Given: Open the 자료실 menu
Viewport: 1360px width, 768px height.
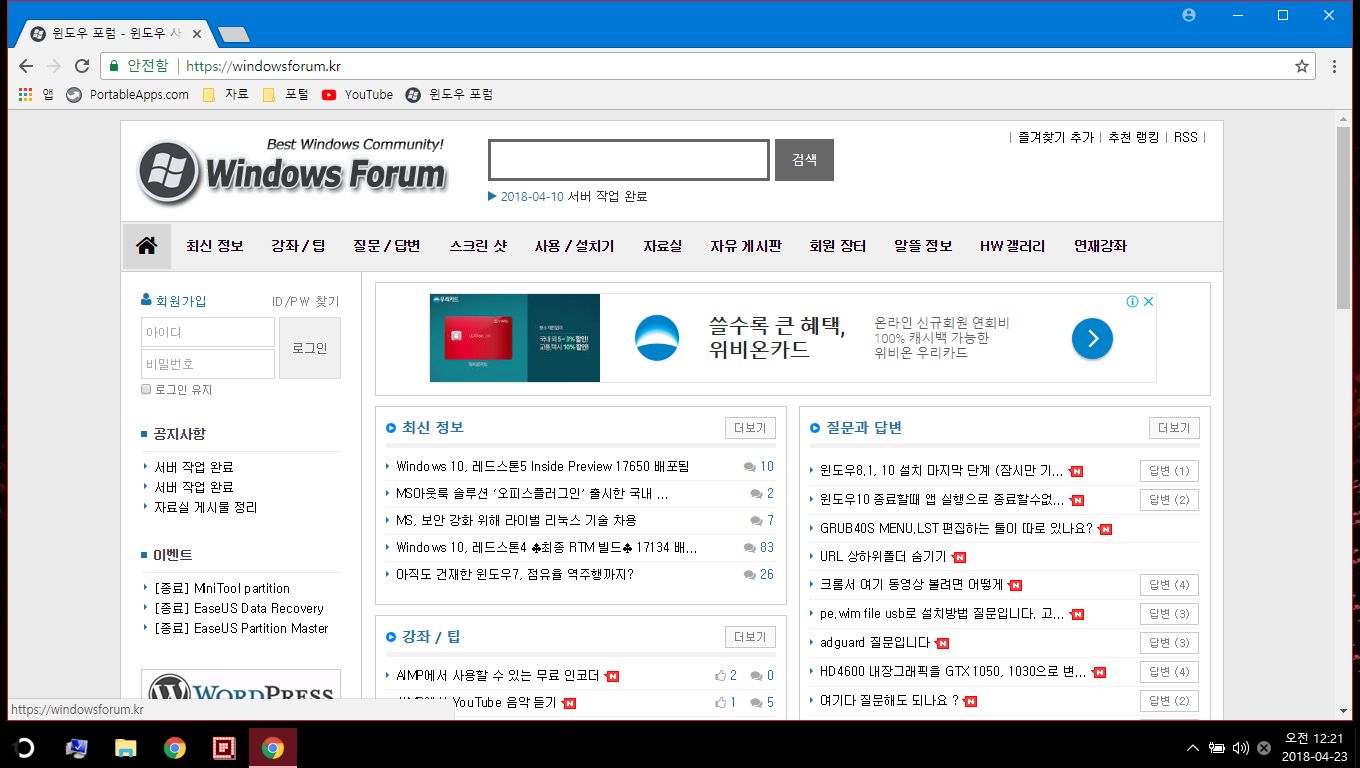Looking at the screenshot, I should coord(662,246).
